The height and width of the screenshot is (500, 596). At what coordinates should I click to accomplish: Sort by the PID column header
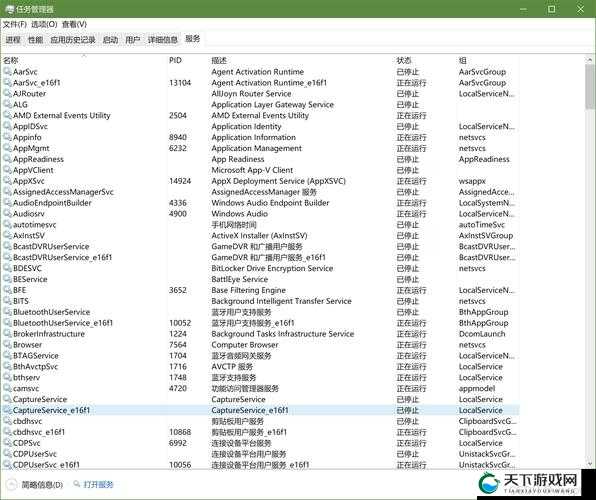[175, 60]
